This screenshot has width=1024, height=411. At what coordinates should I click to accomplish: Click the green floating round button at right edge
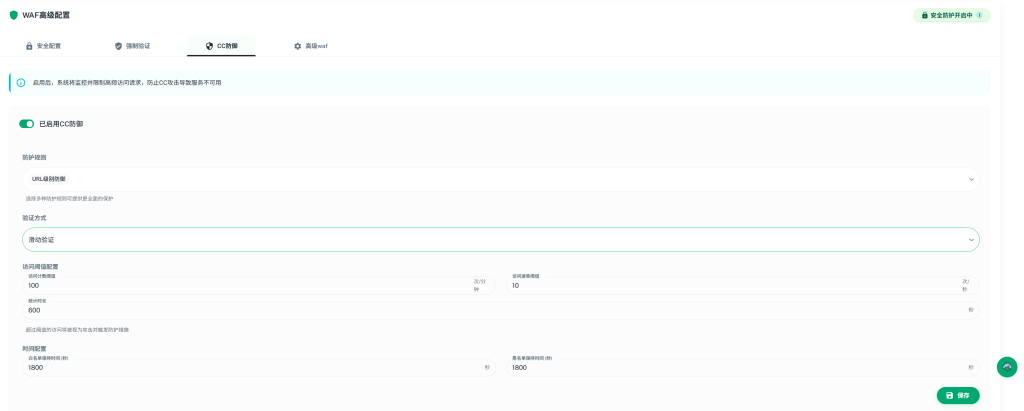tap(1007, 367)
